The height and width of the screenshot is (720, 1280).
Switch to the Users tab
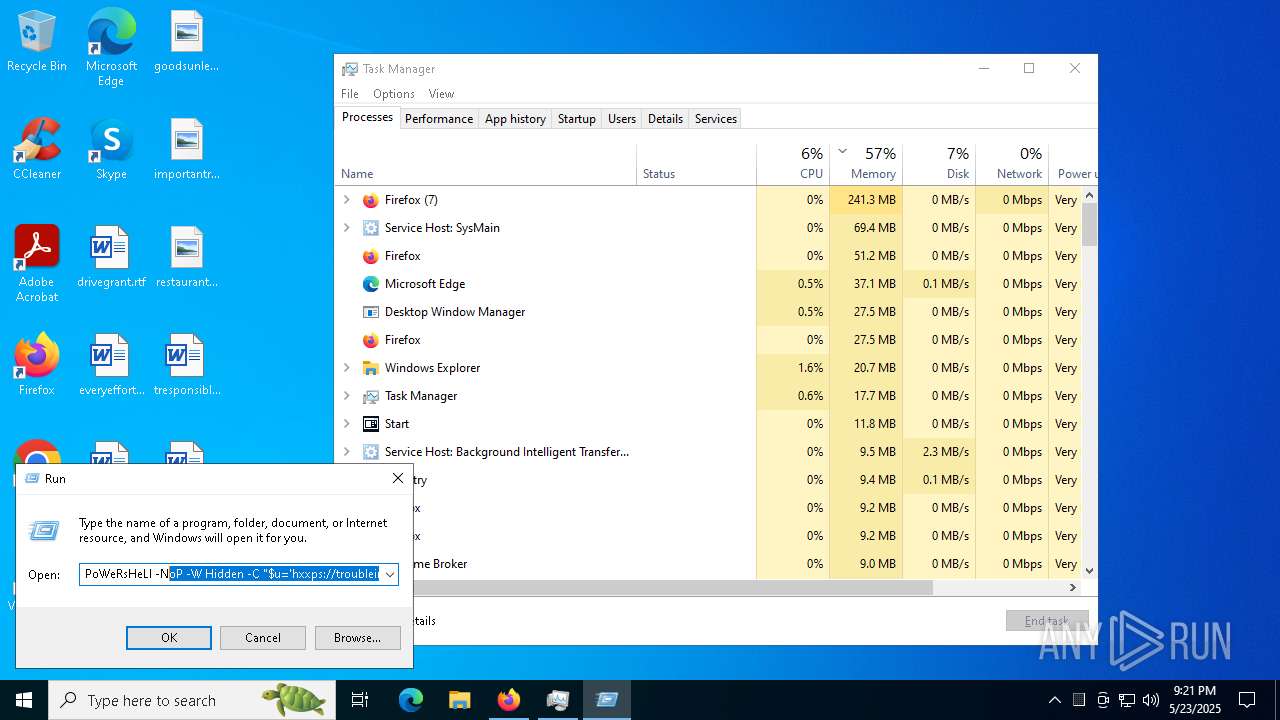click(x=622, y=119)
